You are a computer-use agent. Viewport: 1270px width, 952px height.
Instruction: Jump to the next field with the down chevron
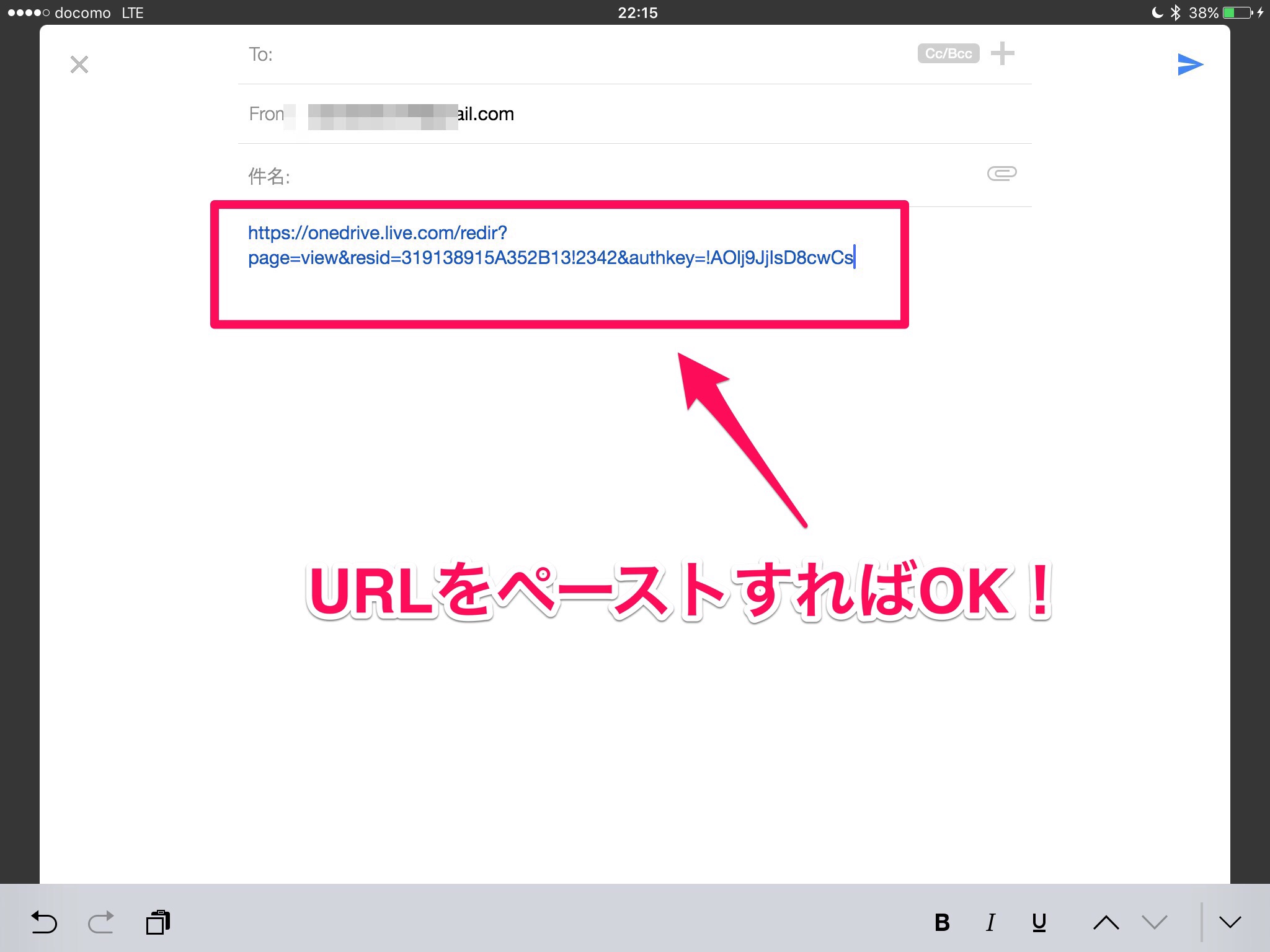click(1155, 923)
